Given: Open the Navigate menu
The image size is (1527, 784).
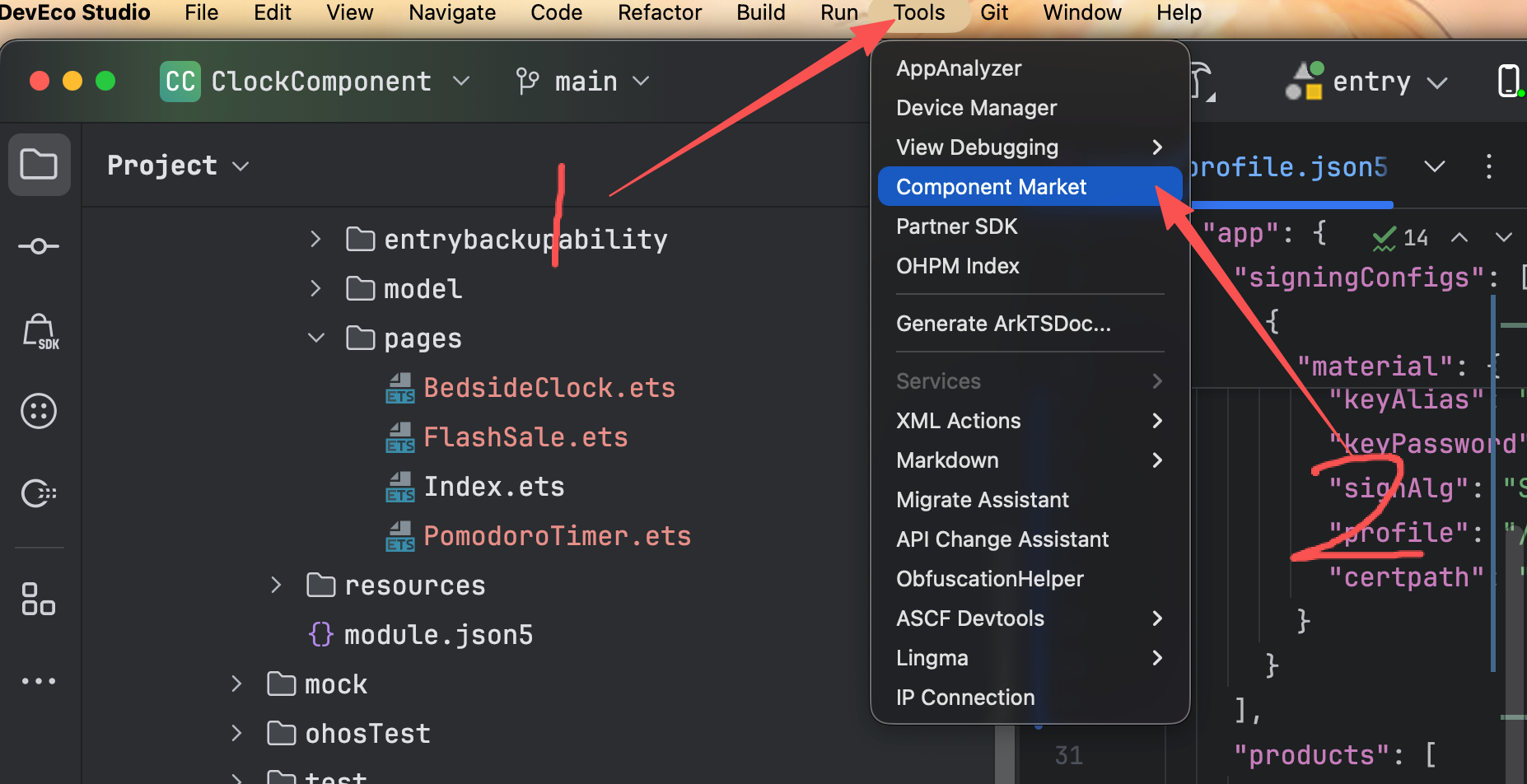Looking at the screenshot, I should [452, 12].
